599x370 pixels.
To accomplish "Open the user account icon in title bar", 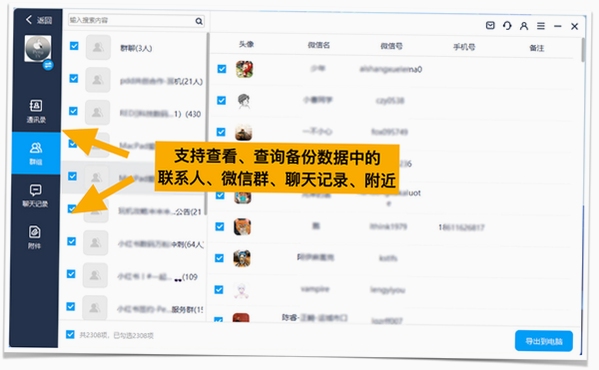I will pos(524,26).
